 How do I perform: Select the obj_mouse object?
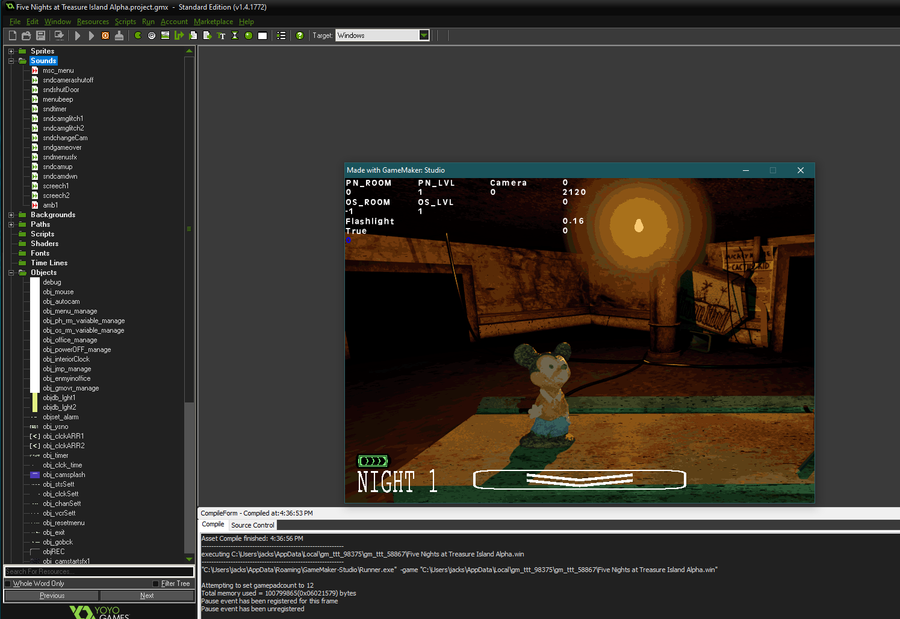[58, 292]
